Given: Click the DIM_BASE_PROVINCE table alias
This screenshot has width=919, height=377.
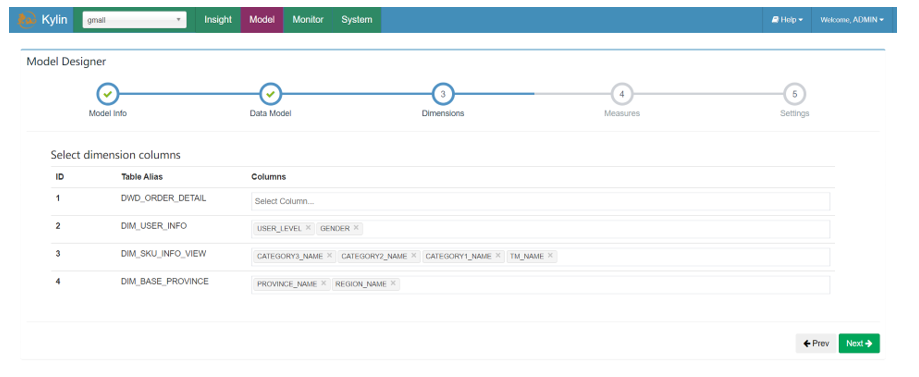Looking at the screenshot, I should (x=165, y=281).
